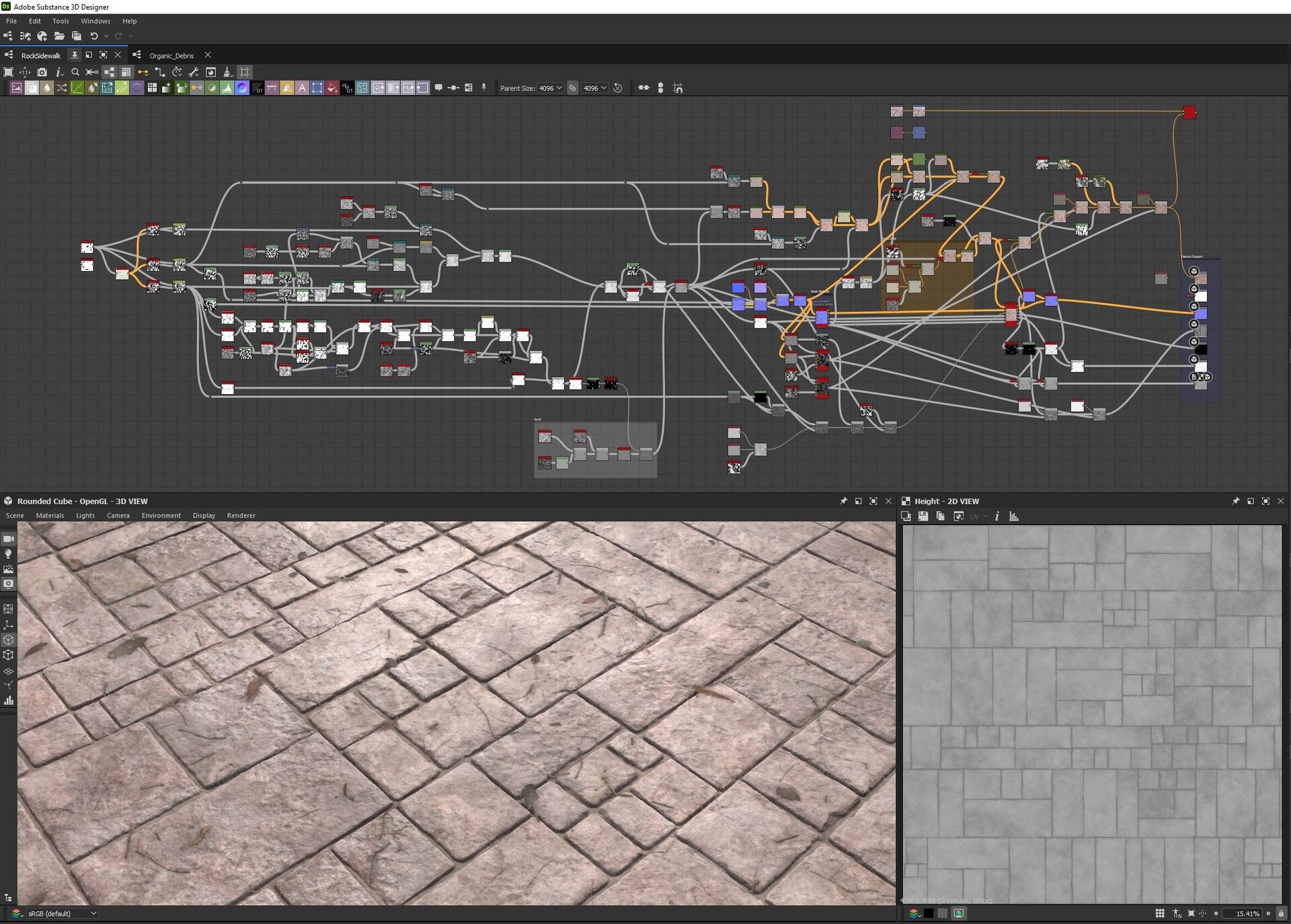Open the 3D view Camera menu

[x=118, y=516]
